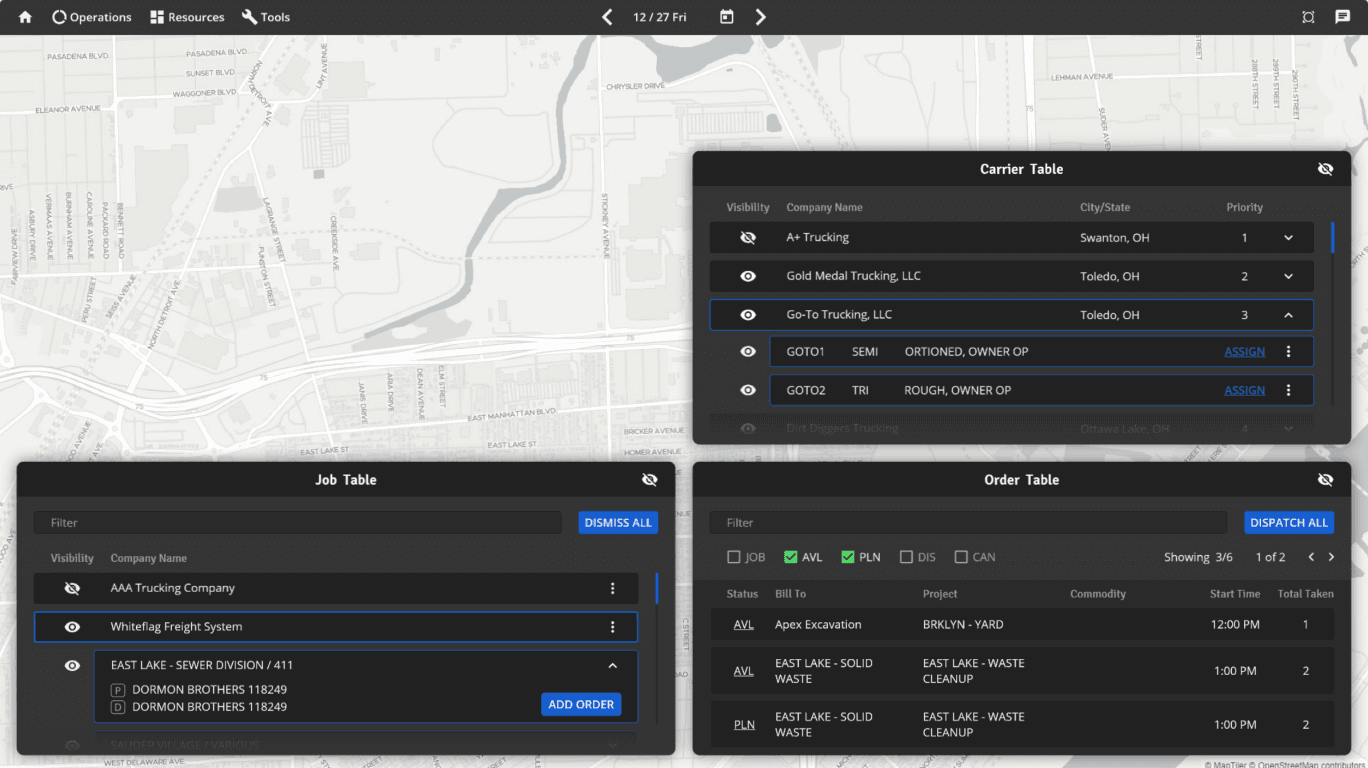
Task: Expand the A+ Trucking carrier row
Action: (1289, 238)
